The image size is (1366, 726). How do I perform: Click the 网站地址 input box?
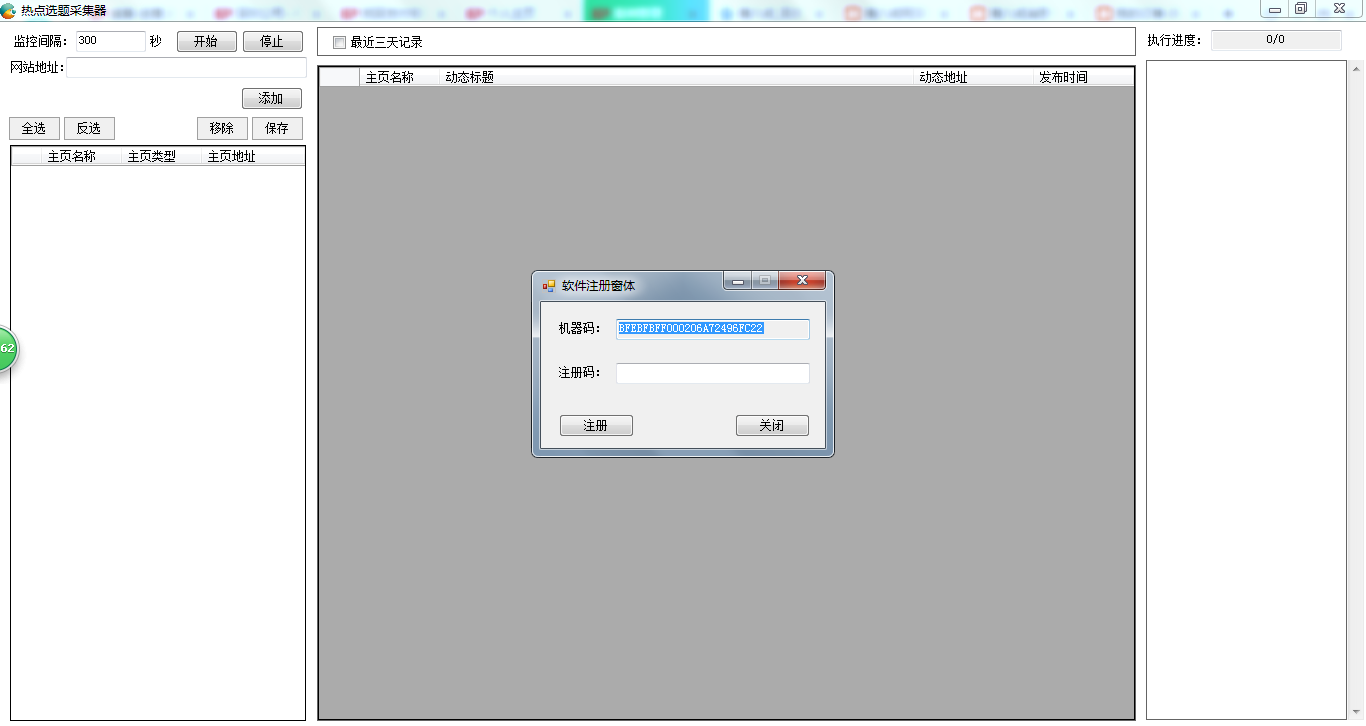186,68
